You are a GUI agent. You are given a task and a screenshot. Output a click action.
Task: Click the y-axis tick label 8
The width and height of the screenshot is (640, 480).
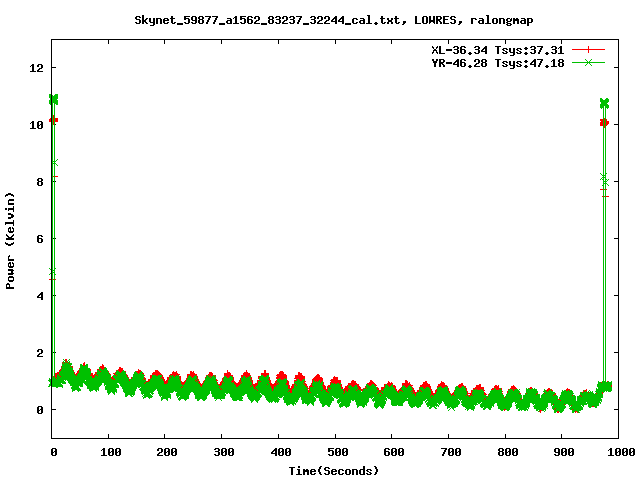coord(40,182)
